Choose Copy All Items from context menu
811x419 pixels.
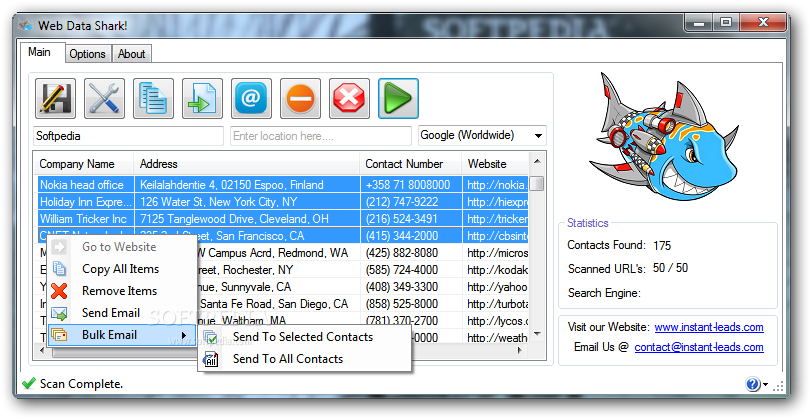point(122,269)
